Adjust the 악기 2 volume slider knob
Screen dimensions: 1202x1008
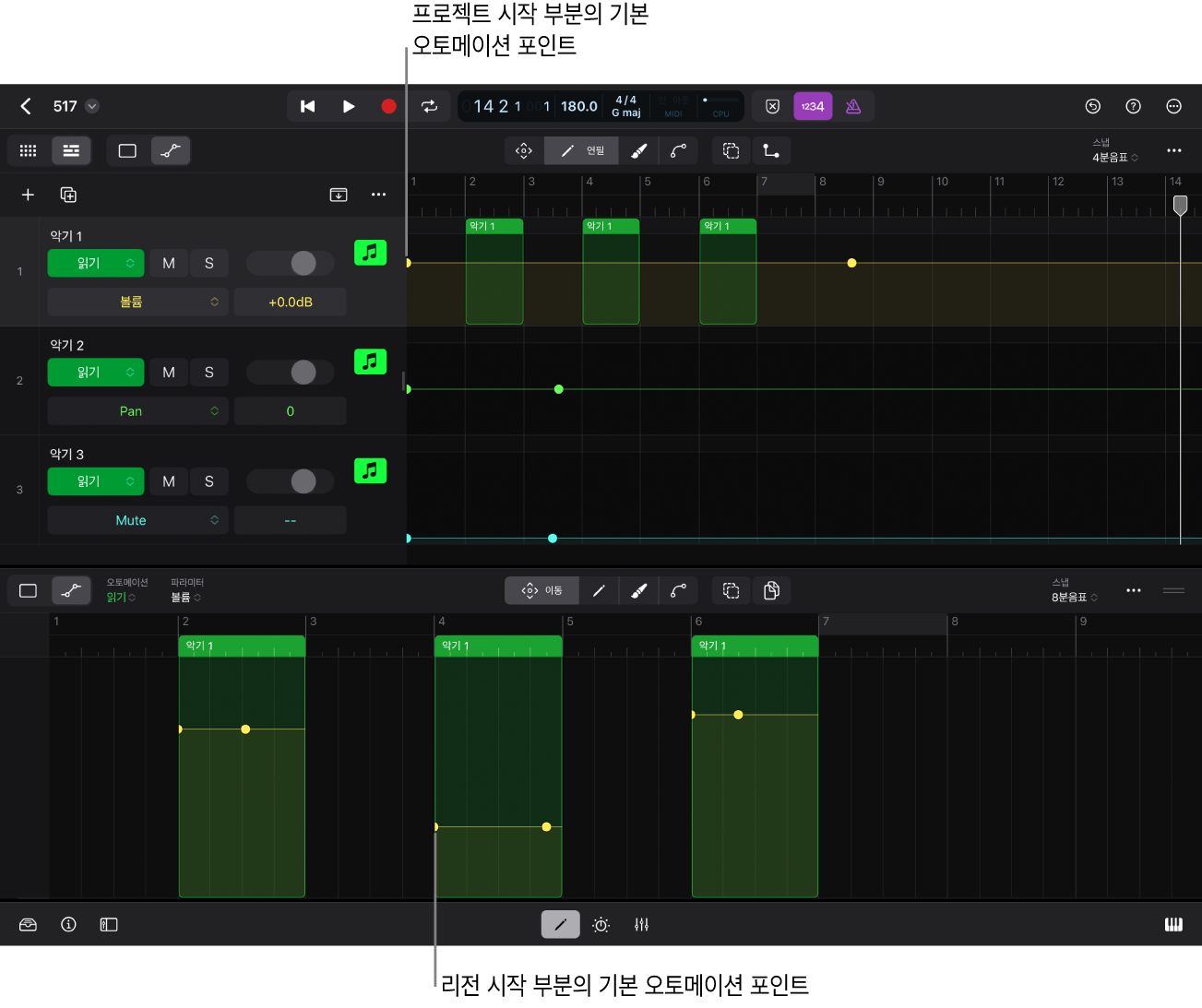[303, 372]
